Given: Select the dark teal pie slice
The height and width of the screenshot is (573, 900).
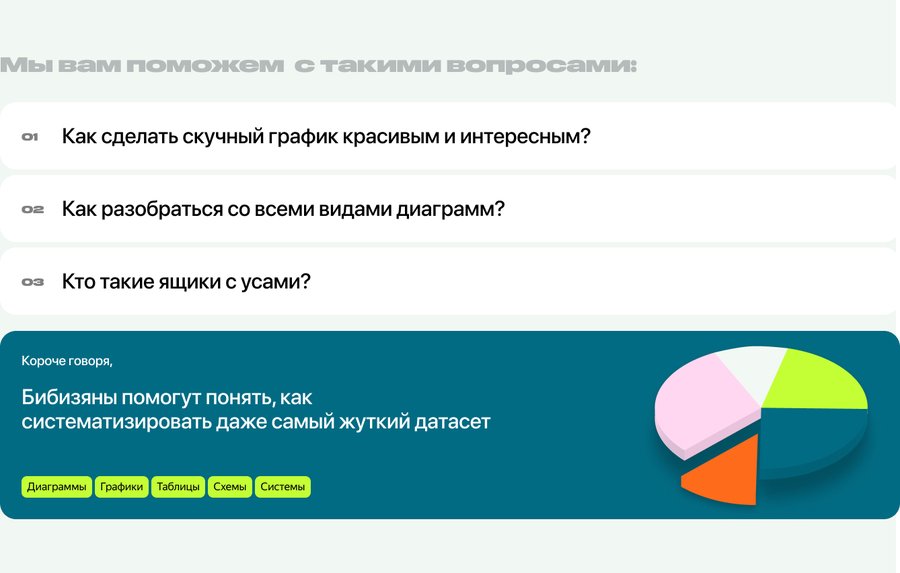Looking at the screenshot, I should click(x=810, y=435).
